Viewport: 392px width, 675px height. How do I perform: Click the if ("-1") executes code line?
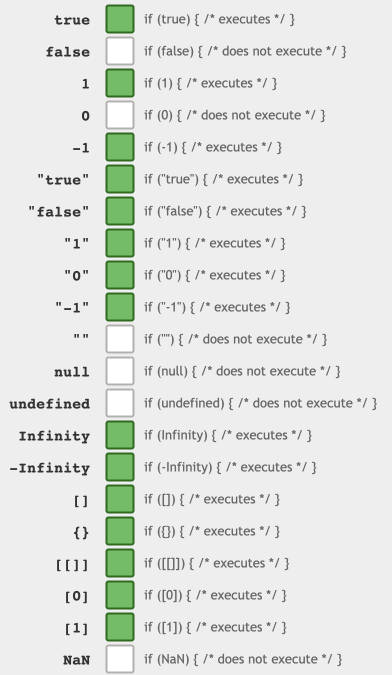coord(217,307)
